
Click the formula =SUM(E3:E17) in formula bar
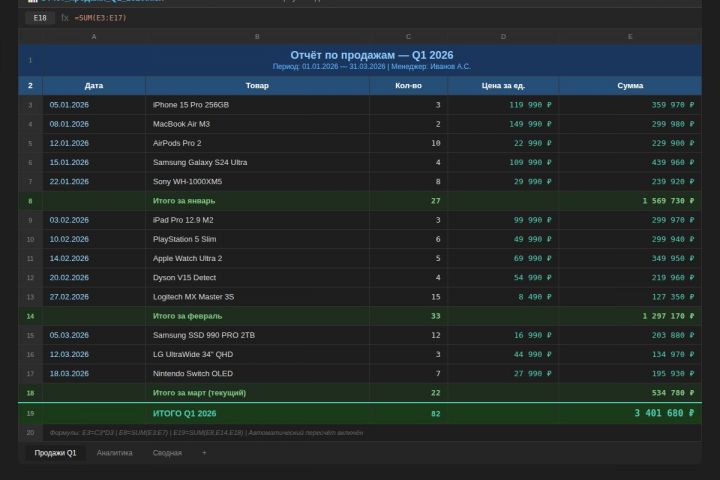[x=101, y=18]
